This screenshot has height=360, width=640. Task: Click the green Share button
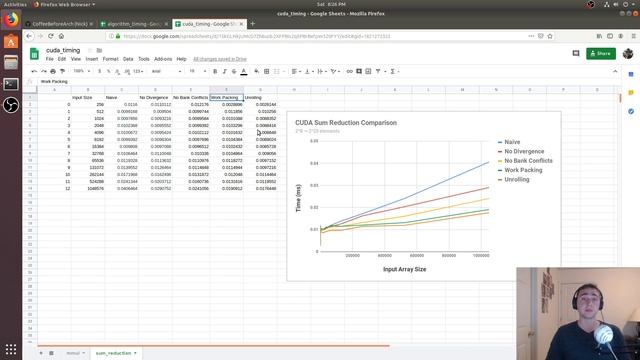pyautogui.click(x=601, y=53)
